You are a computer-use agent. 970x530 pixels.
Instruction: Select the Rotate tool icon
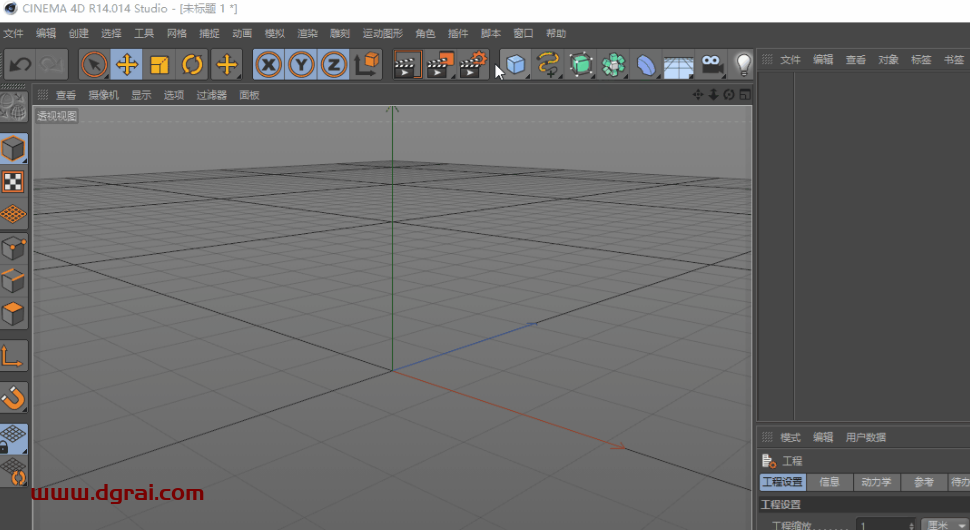coord(193,66)
